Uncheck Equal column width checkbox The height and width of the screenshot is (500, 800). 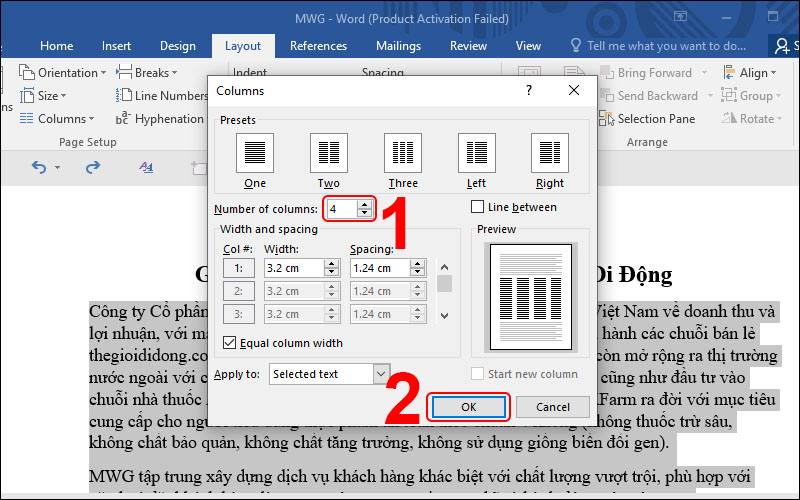230,343
